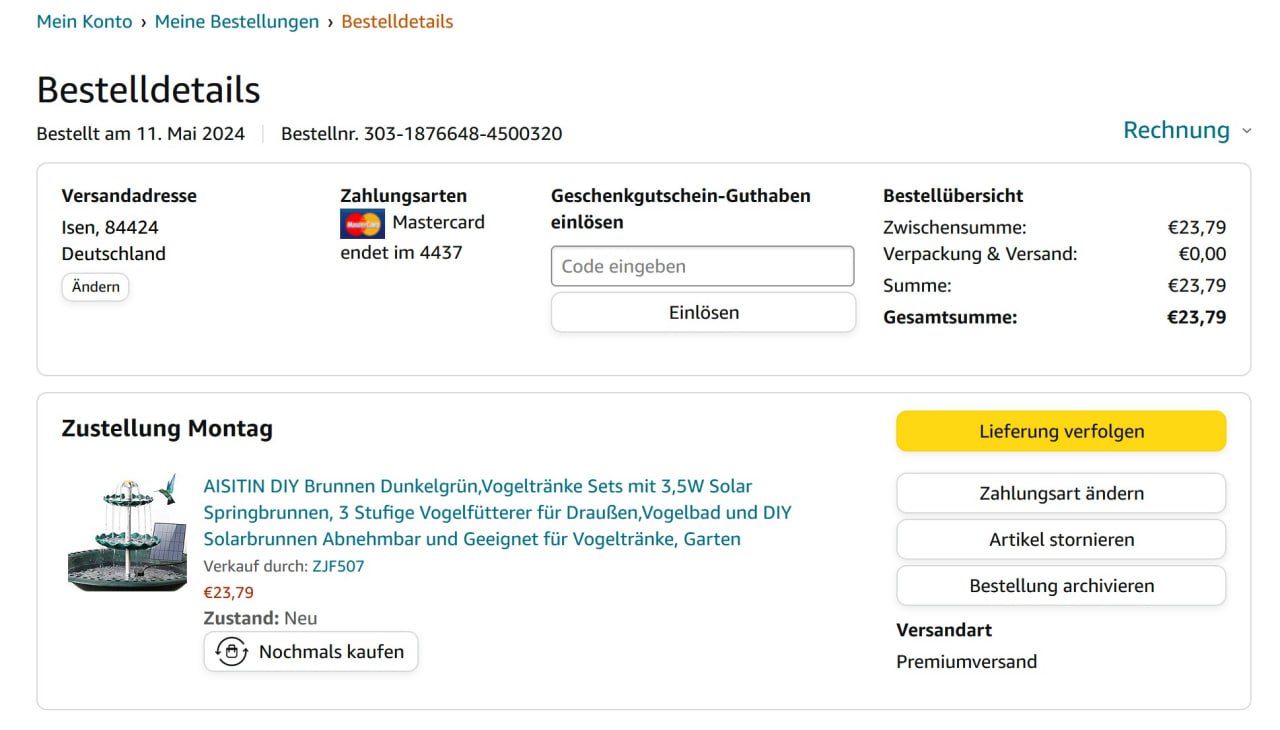Choose Zahlungsart ändern
Screen dimensions: 1280x730
1061,493
